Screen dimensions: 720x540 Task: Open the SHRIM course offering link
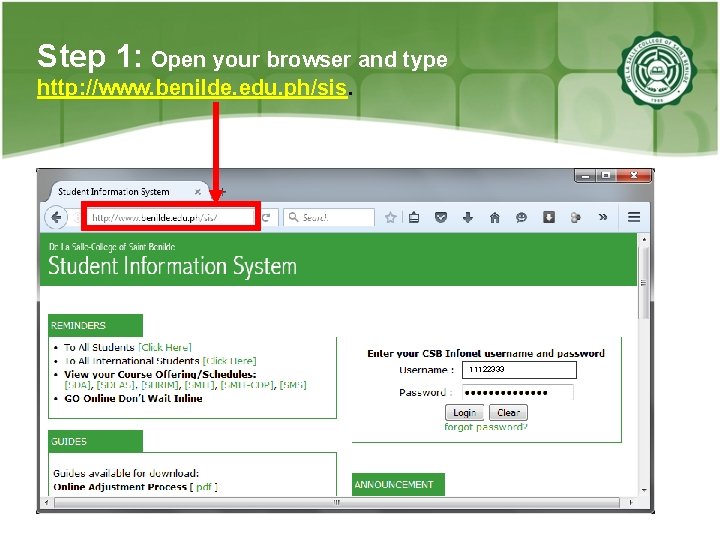[160, 385]
